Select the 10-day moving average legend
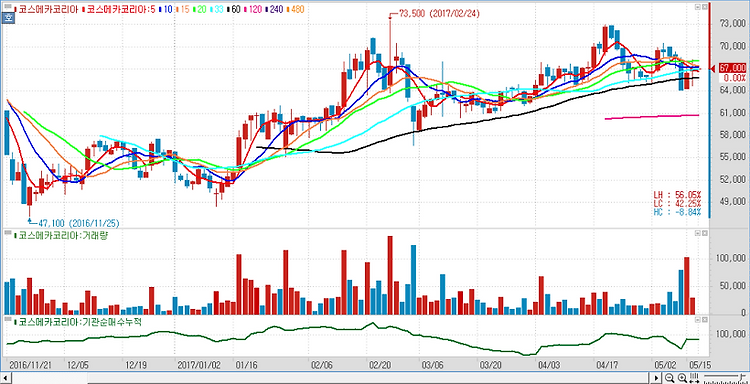Screen dimensions: 750x384 click(x=166, y=9)
